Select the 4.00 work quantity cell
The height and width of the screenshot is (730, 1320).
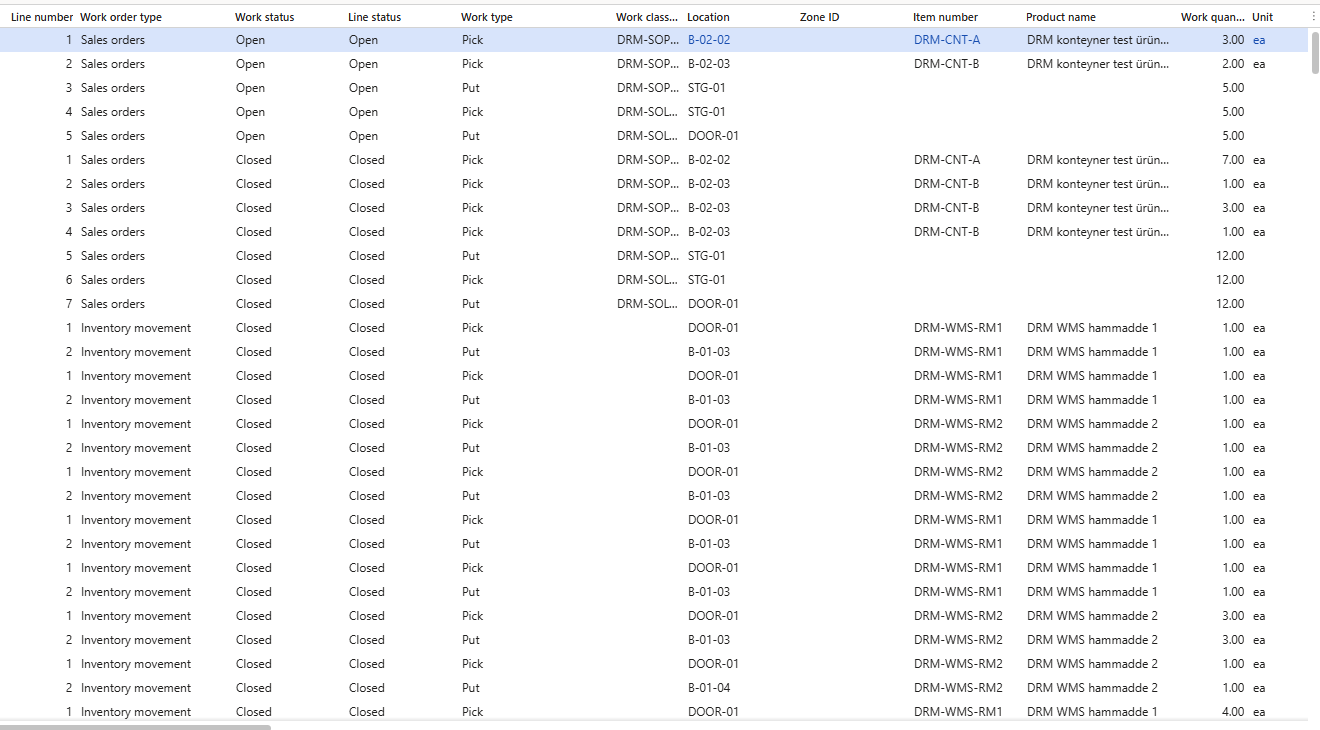(1233, 712)
